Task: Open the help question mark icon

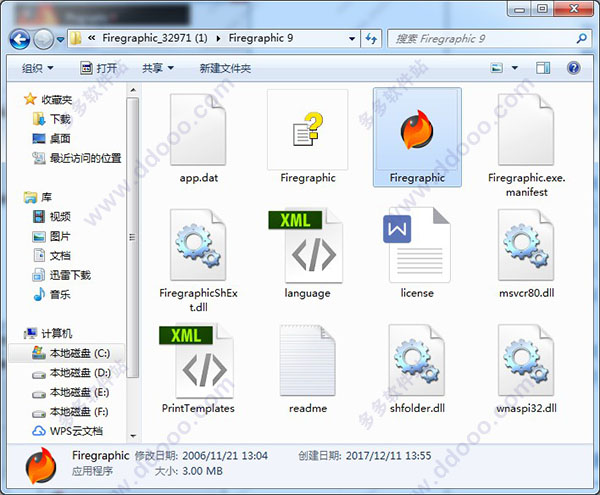Action: coord(573,68)
